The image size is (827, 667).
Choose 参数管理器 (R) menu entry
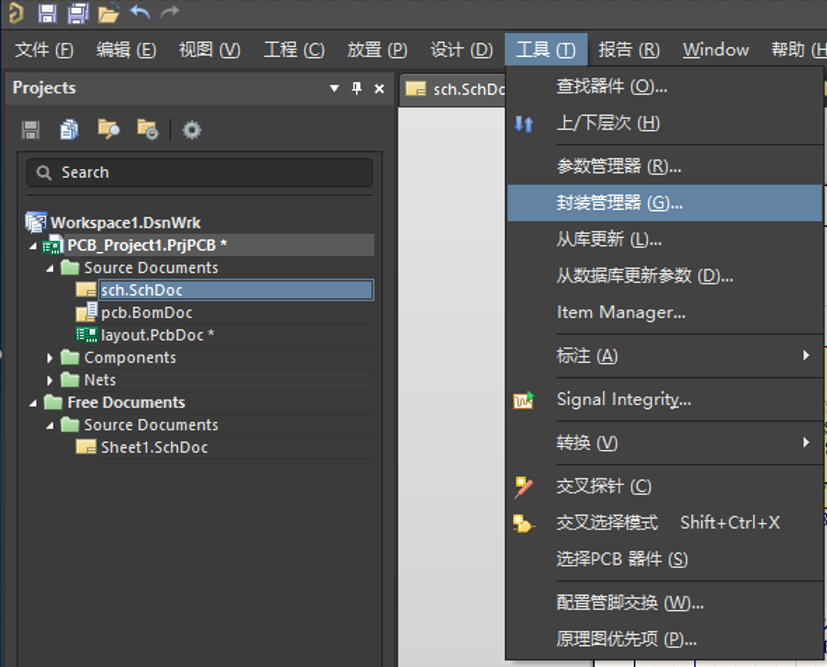pyautogui.click(x=665, y=167)
